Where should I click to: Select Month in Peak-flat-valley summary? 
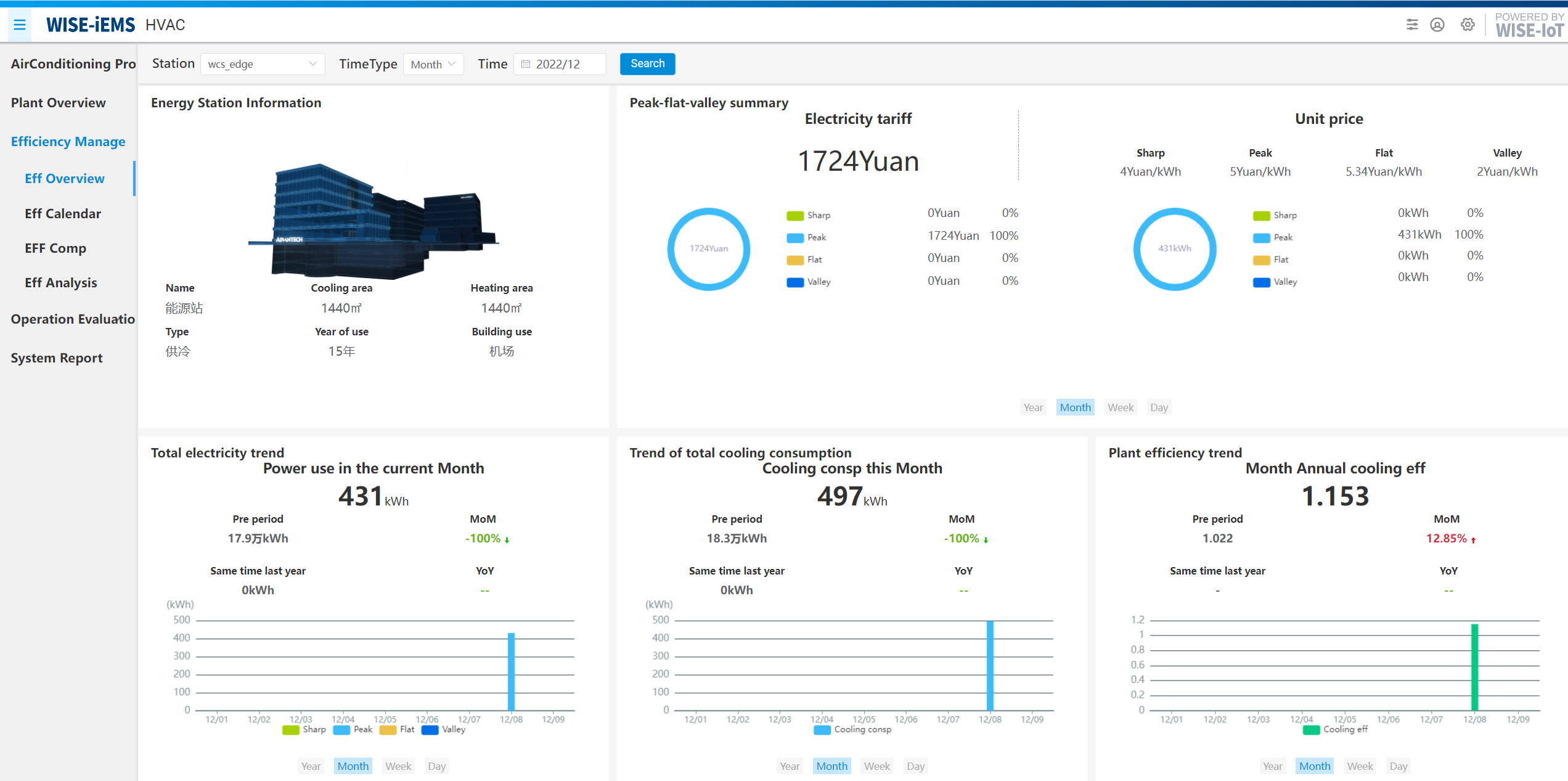[1075, 407]
